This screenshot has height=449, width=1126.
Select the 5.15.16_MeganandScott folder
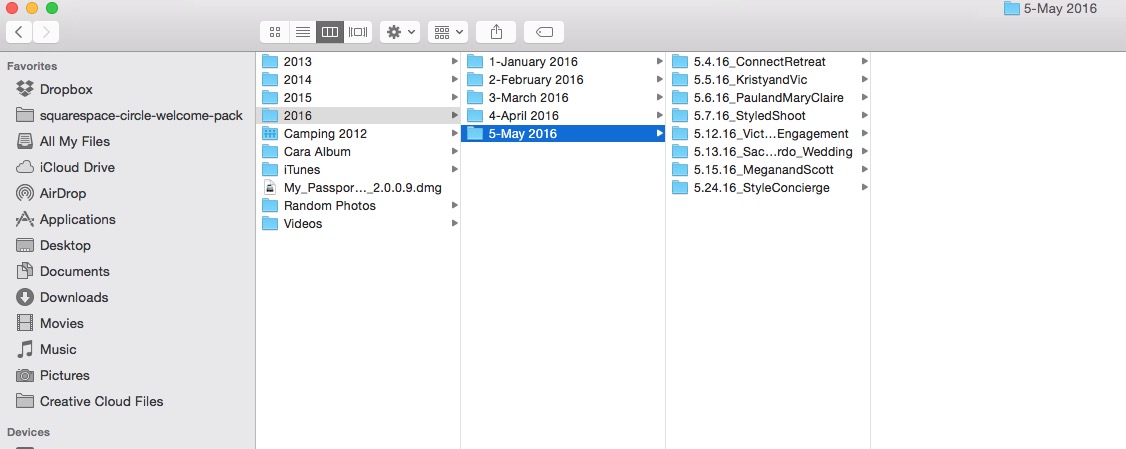pyautogui.click(x=768, y=170)
